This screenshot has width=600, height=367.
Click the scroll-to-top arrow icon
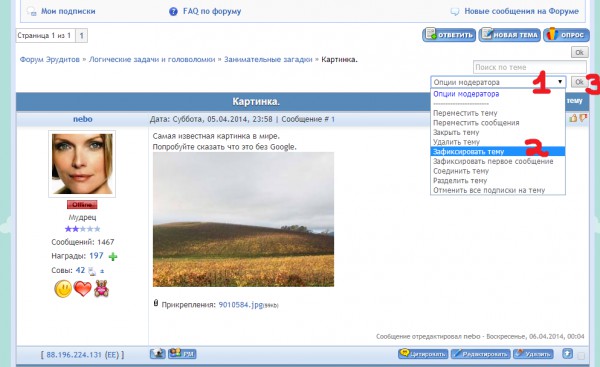point(567,354)
